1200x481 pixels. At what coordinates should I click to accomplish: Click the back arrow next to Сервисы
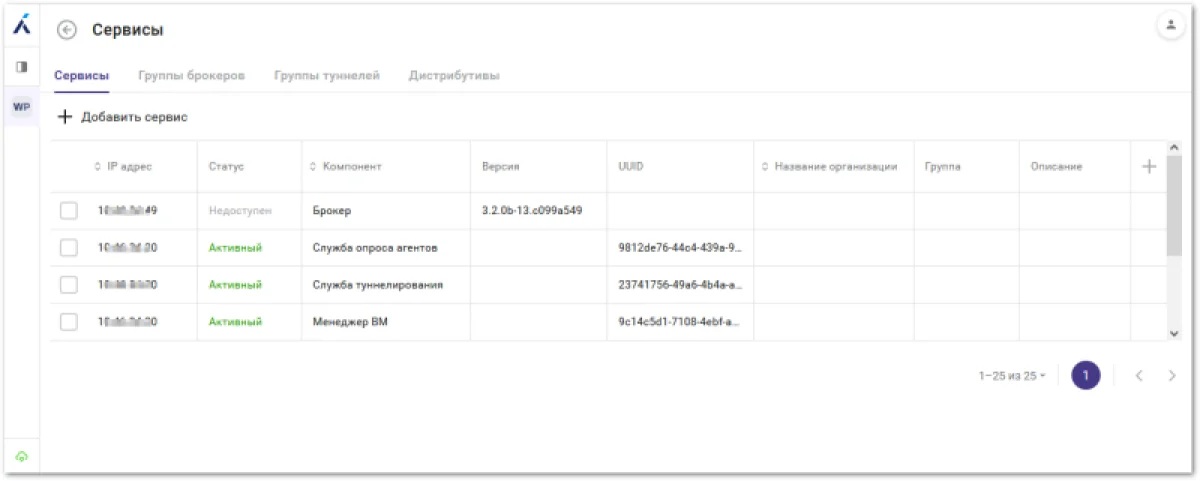(x=67, y=30)
